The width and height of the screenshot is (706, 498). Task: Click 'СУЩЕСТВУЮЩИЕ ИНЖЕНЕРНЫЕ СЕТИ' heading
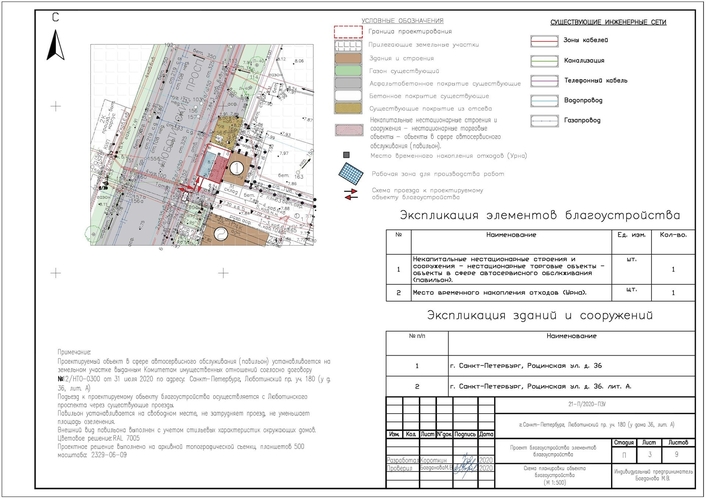pyautogui.click(x=608, y=22)
